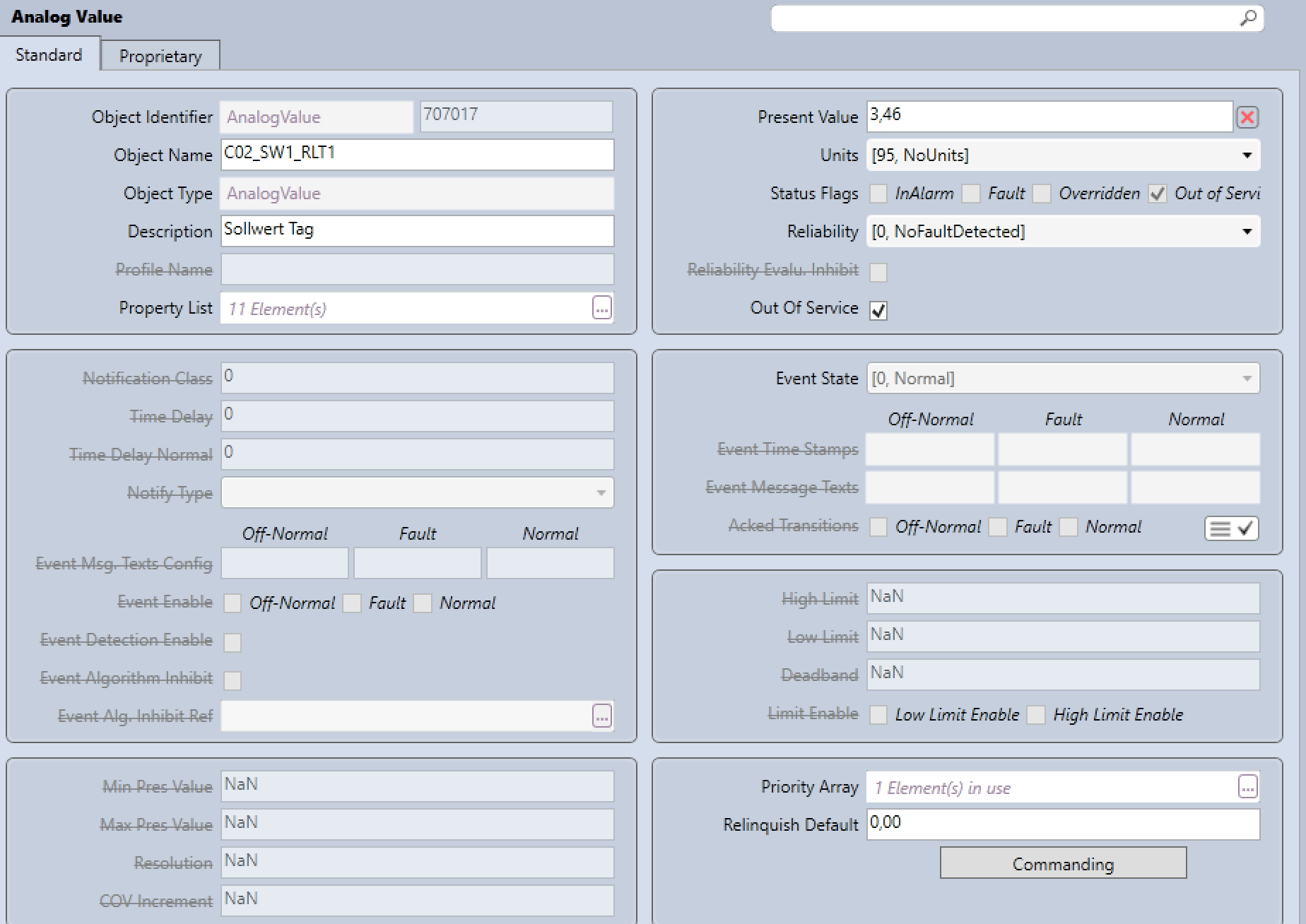Click the COV Increment field
This screenshot has width=1306, height=924.
(x=418, y=901)
